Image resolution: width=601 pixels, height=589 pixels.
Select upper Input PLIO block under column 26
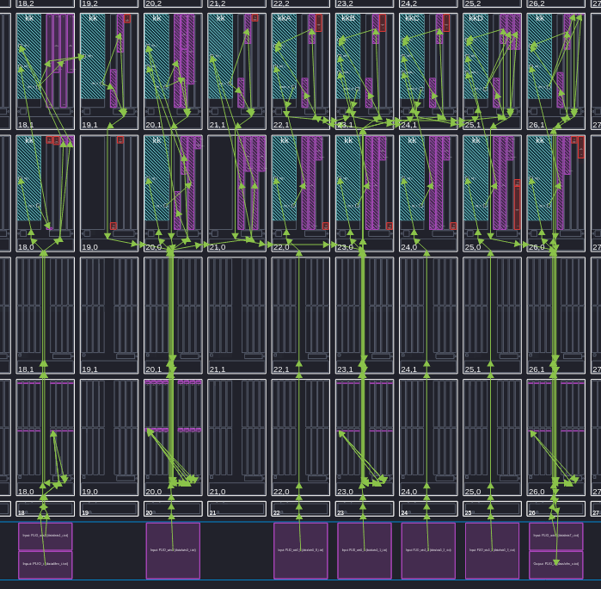556,536
